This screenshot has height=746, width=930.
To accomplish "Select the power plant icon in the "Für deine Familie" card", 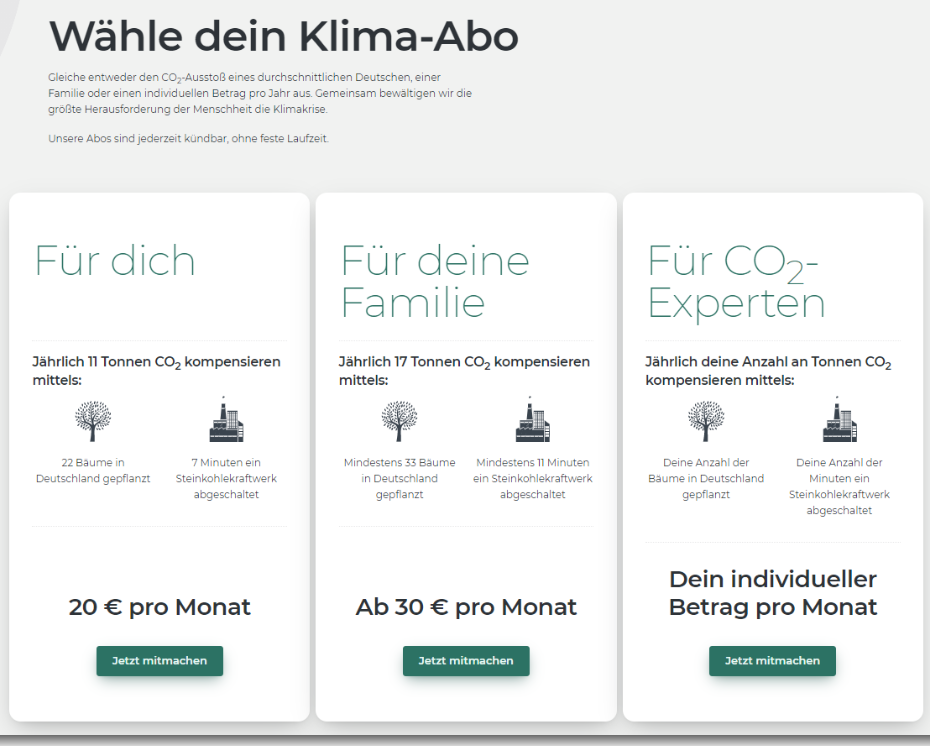I will tap(532, 420).
